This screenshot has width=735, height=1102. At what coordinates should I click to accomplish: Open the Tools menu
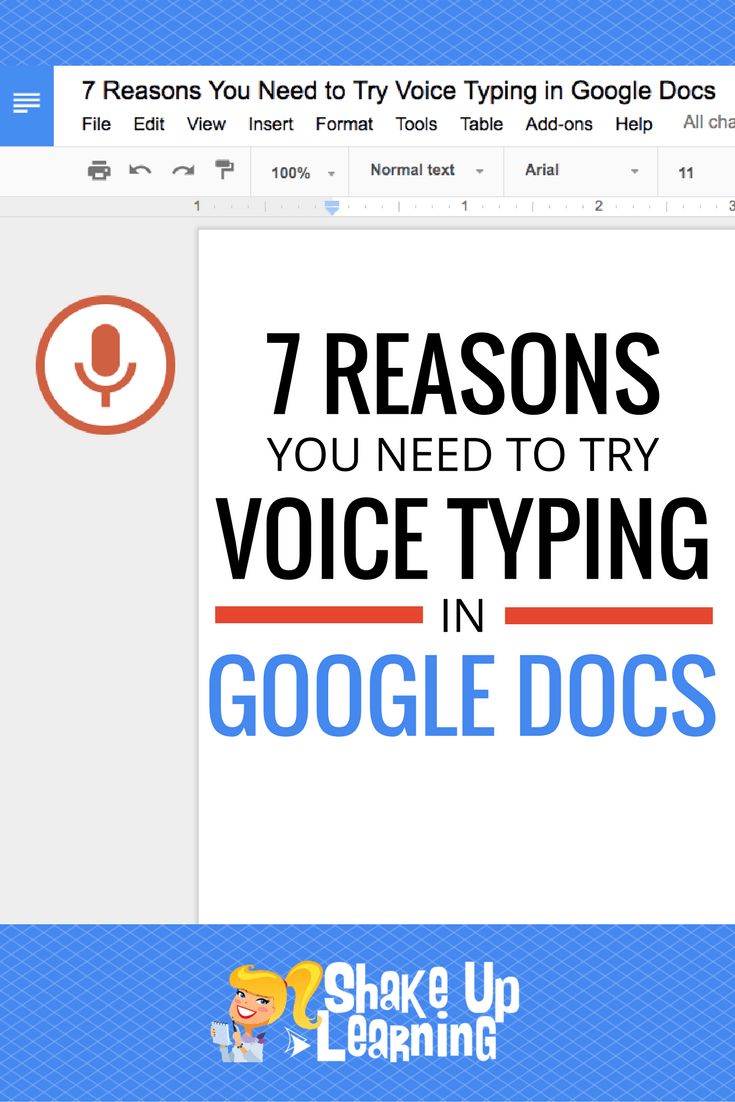click(x=416, y=124)
